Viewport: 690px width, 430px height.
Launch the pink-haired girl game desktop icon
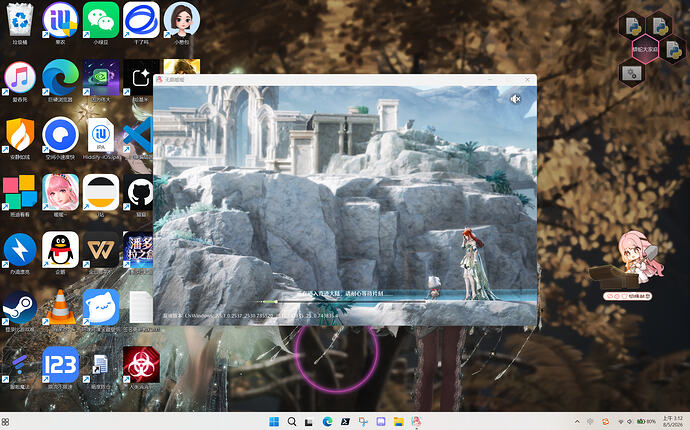[60, 192]
